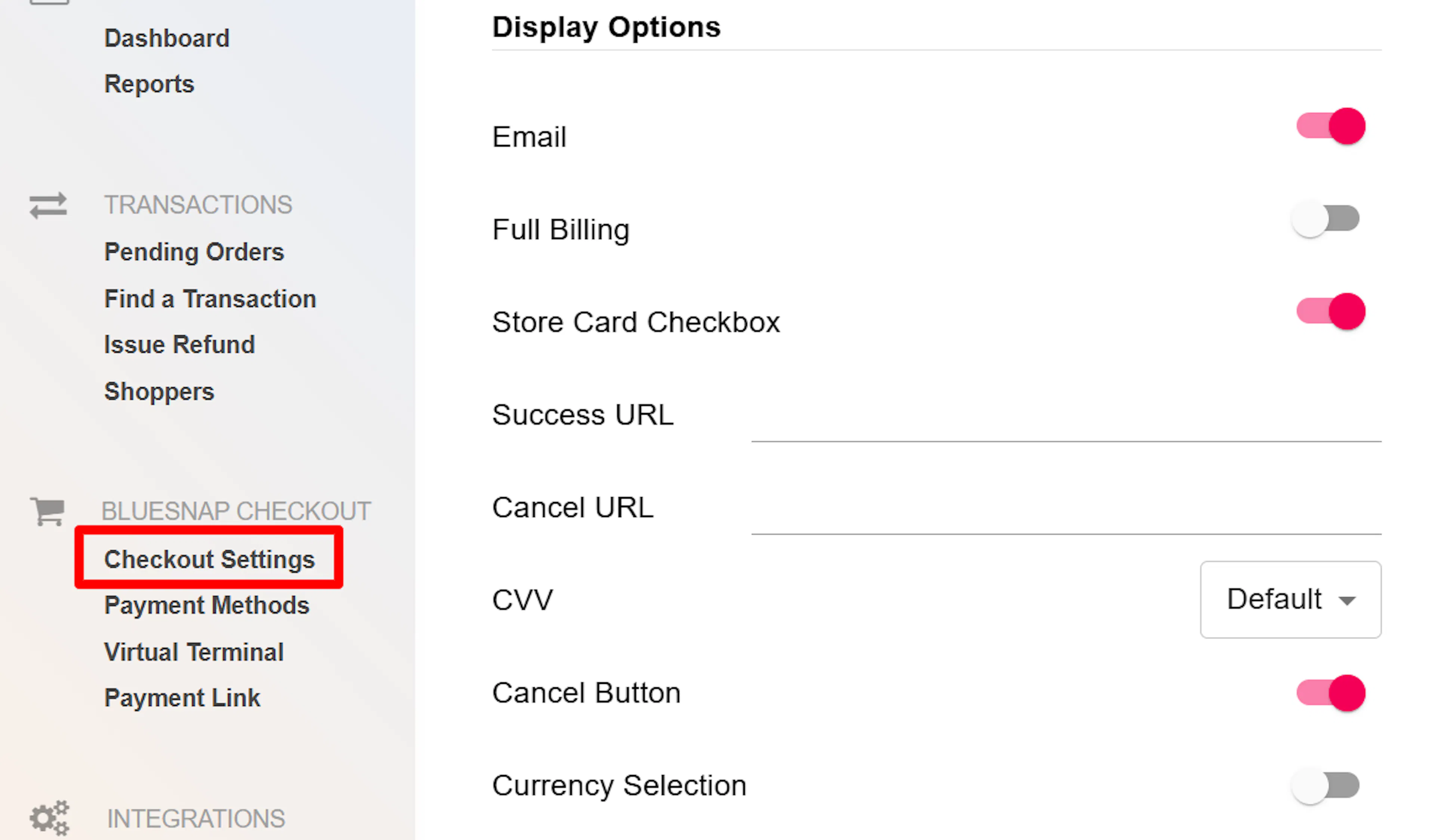
Task: Select Payment Link in sidebar
Action: point(182,697)
